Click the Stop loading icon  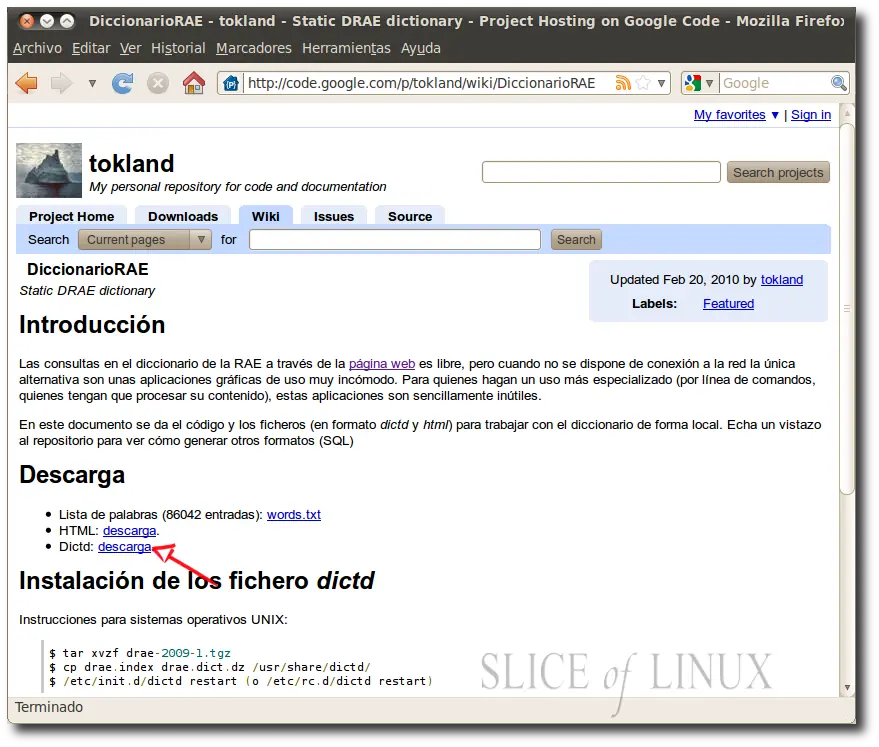pos(158,83)
